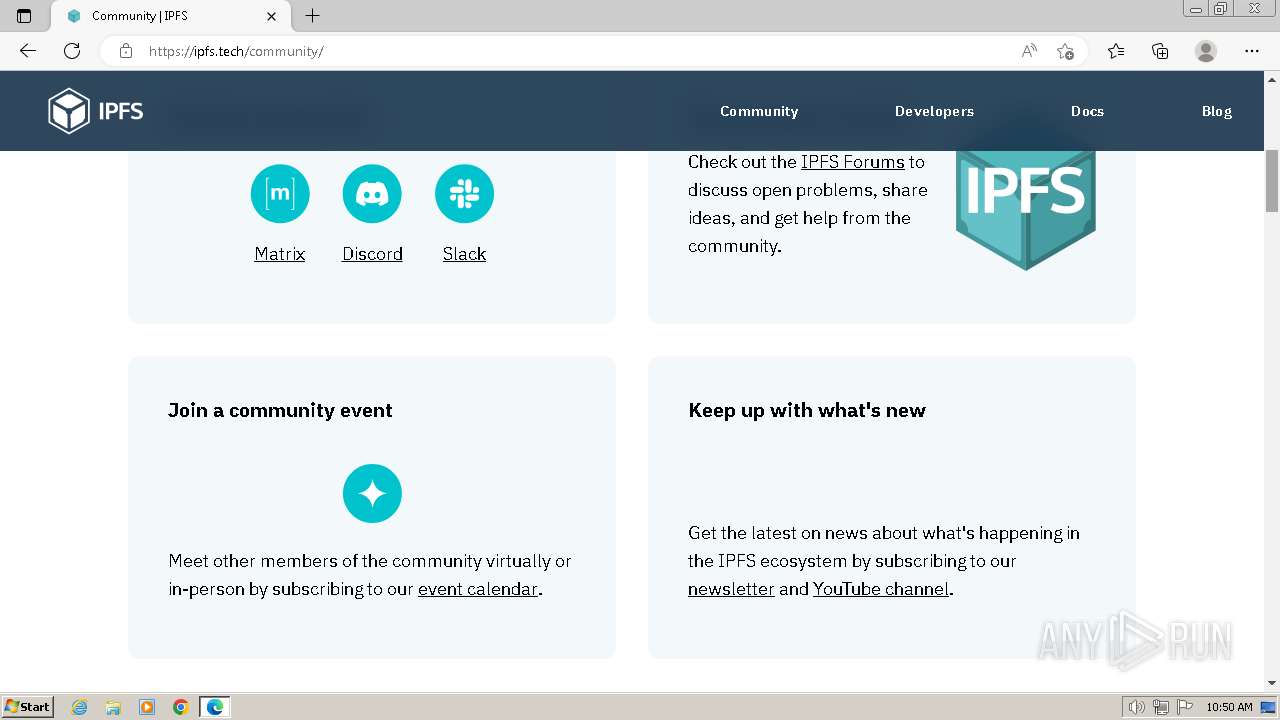Viewport: 1280px width, 720px height.
Task: Open the event calendar link
Action: pos(478,589)
